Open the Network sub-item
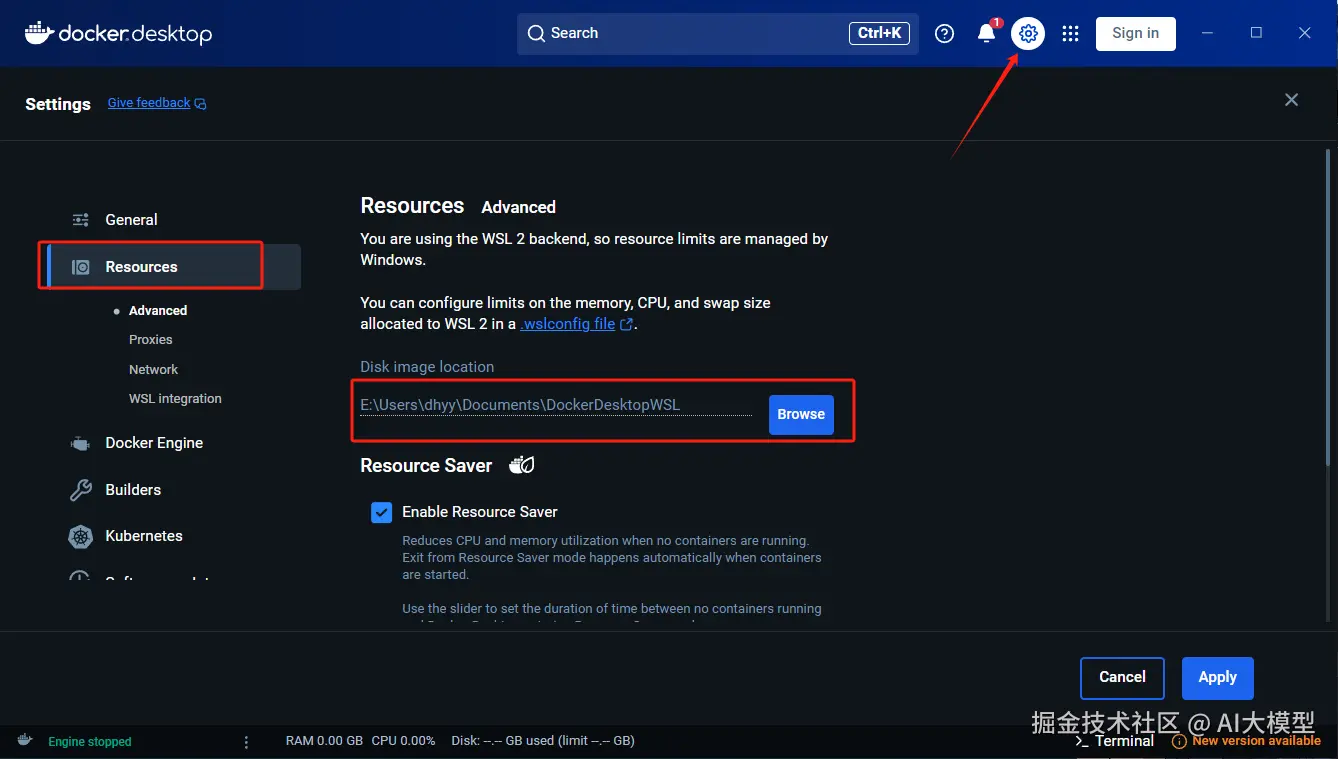The image size is (1338, 759). [153, 370]
